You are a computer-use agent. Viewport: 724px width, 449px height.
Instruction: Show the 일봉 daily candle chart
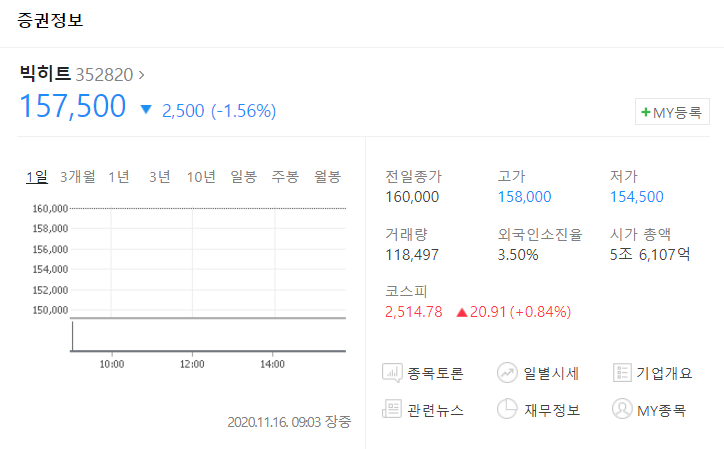[x=243, y=176]
